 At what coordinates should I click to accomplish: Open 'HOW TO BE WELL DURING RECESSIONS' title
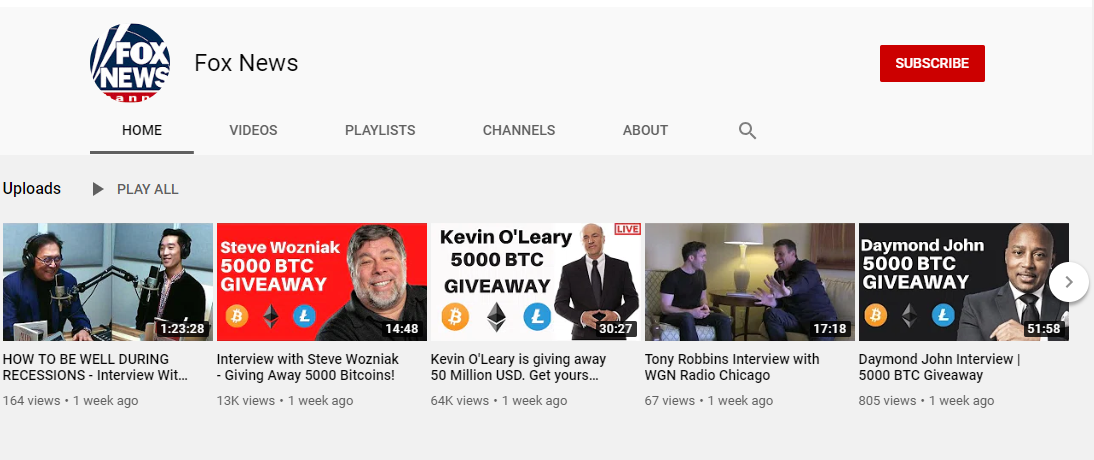click(x=96, y=367)
